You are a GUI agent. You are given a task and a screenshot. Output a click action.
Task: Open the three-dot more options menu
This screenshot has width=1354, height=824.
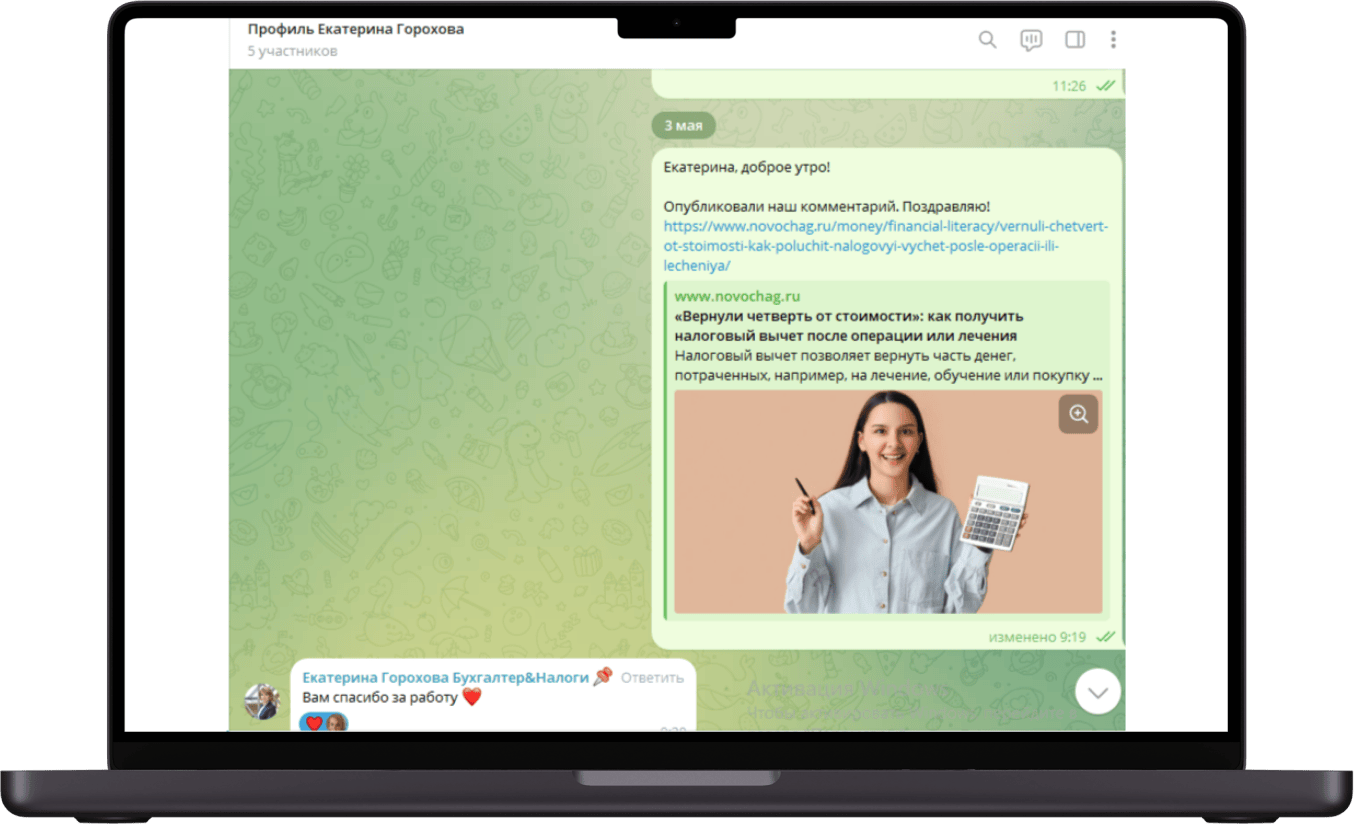coord(1113,40)
